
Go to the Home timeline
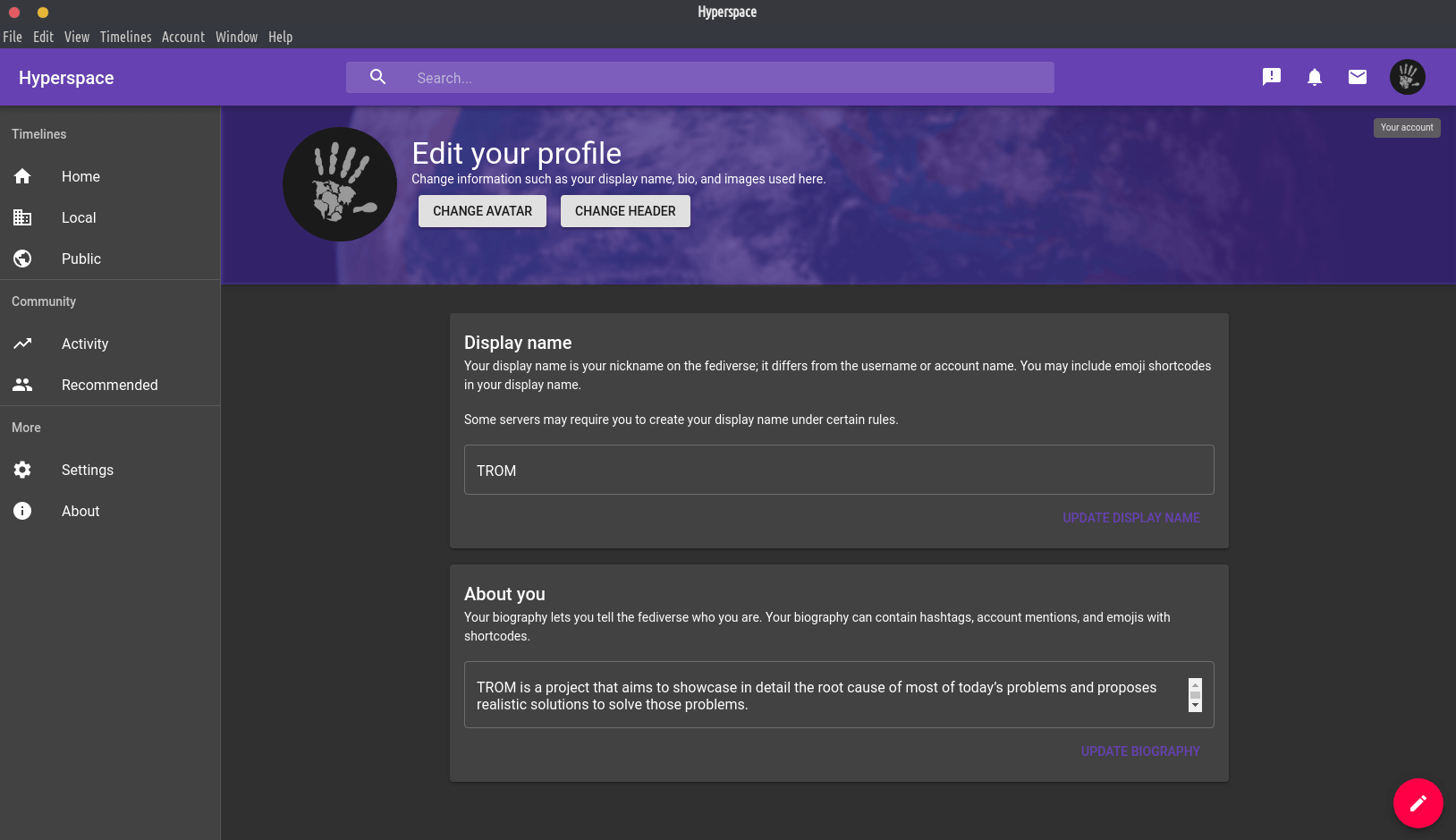(x=80, y=176)
